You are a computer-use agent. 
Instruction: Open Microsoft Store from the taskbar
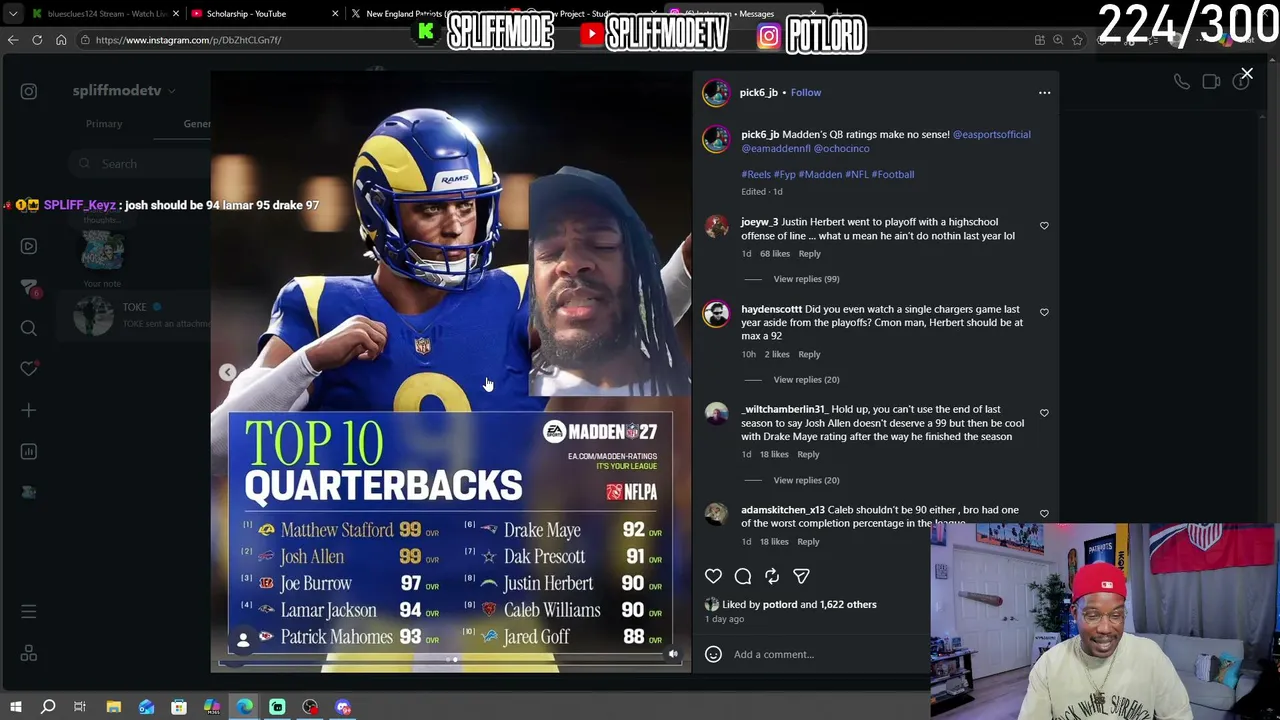click(x=179, y=708)
